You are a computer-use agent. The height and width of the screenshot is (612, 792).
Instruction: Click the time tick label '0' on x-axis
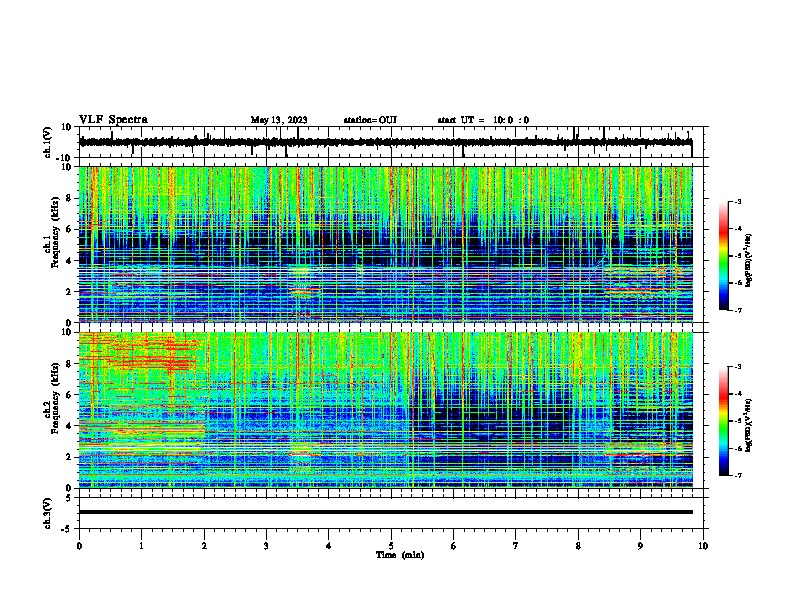[x=79, y=546]
